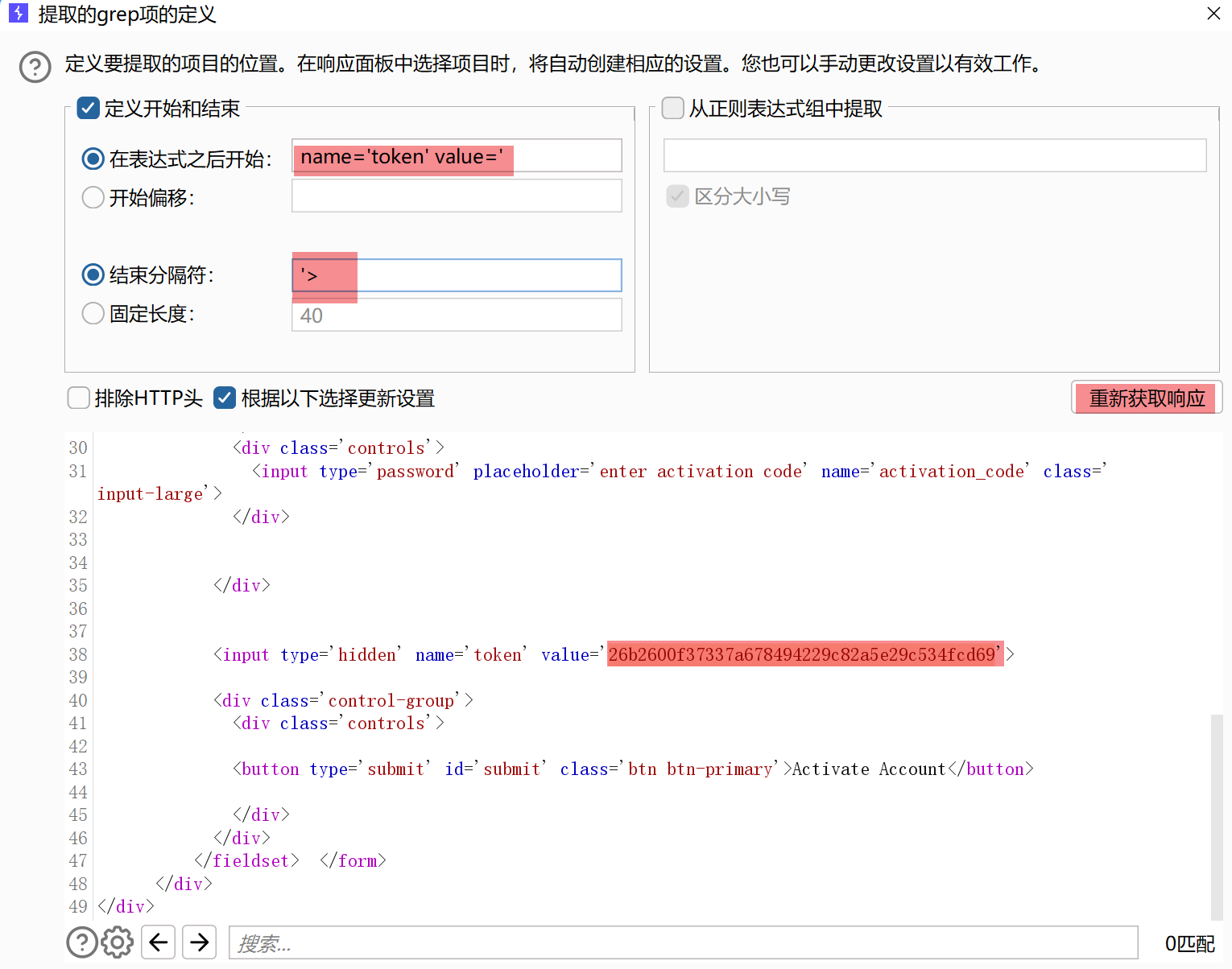1232x969 pixels.
Task: Close the grep definition dialog
Action: point(1213,14)
